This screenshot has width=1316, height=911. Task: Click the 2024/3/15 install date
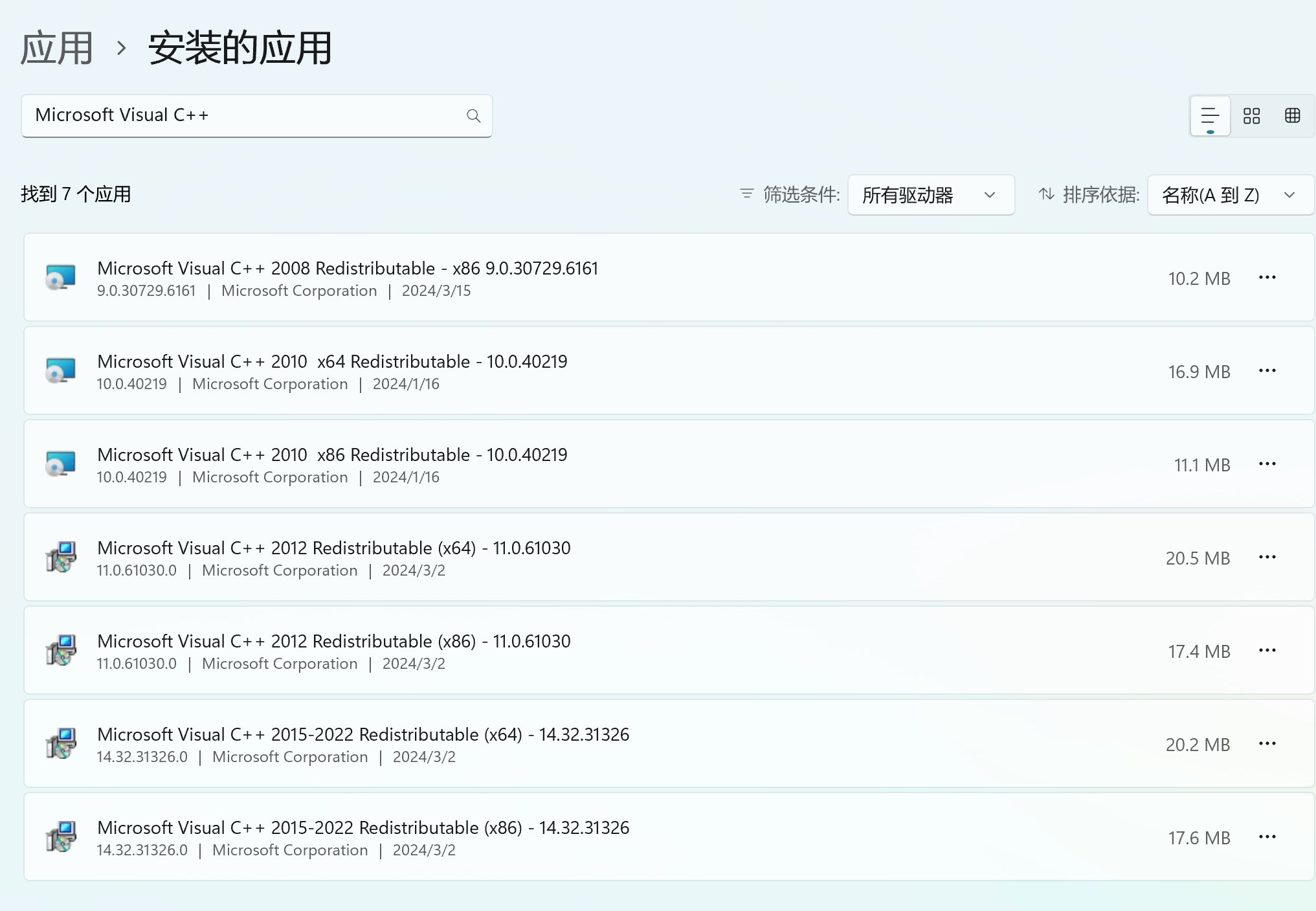click(x=436, y=291)
